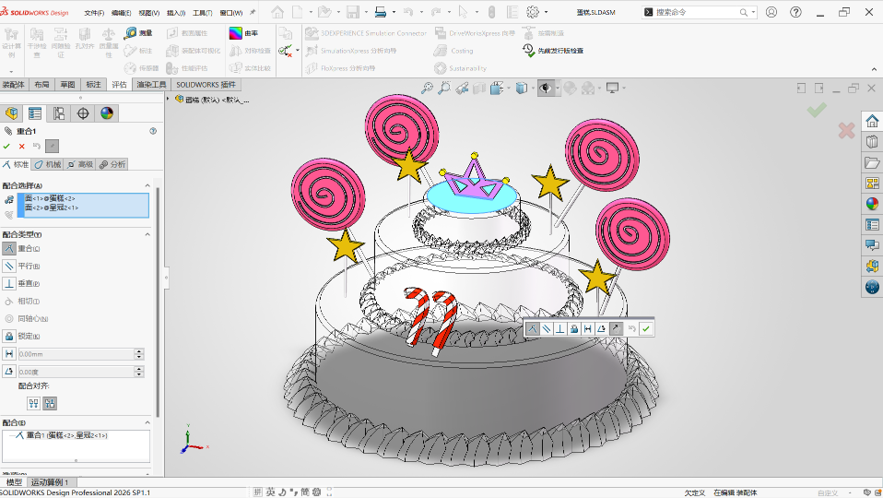This screenshot has height=498, width=883.
Task: Switch to the 运动算例 1 bottom tab
Action: [50, 482]
